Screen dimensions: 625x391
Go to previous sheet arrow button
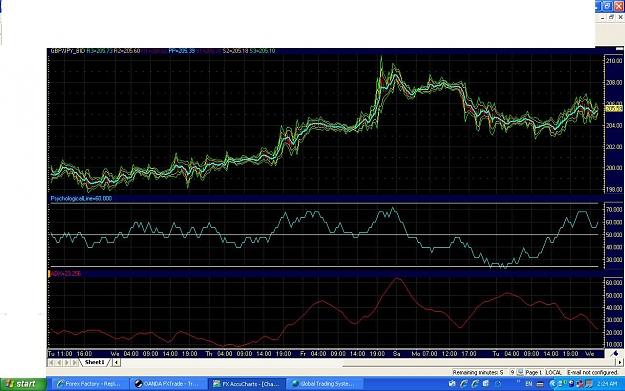coord(59,362)
